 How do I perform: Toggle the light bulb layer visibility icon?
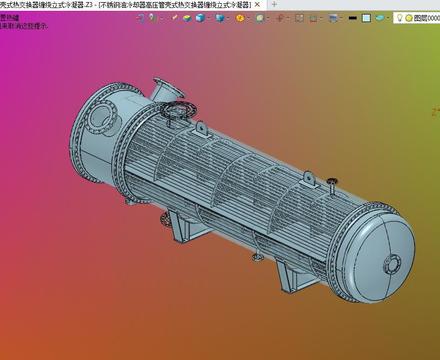tap(400, 18)
